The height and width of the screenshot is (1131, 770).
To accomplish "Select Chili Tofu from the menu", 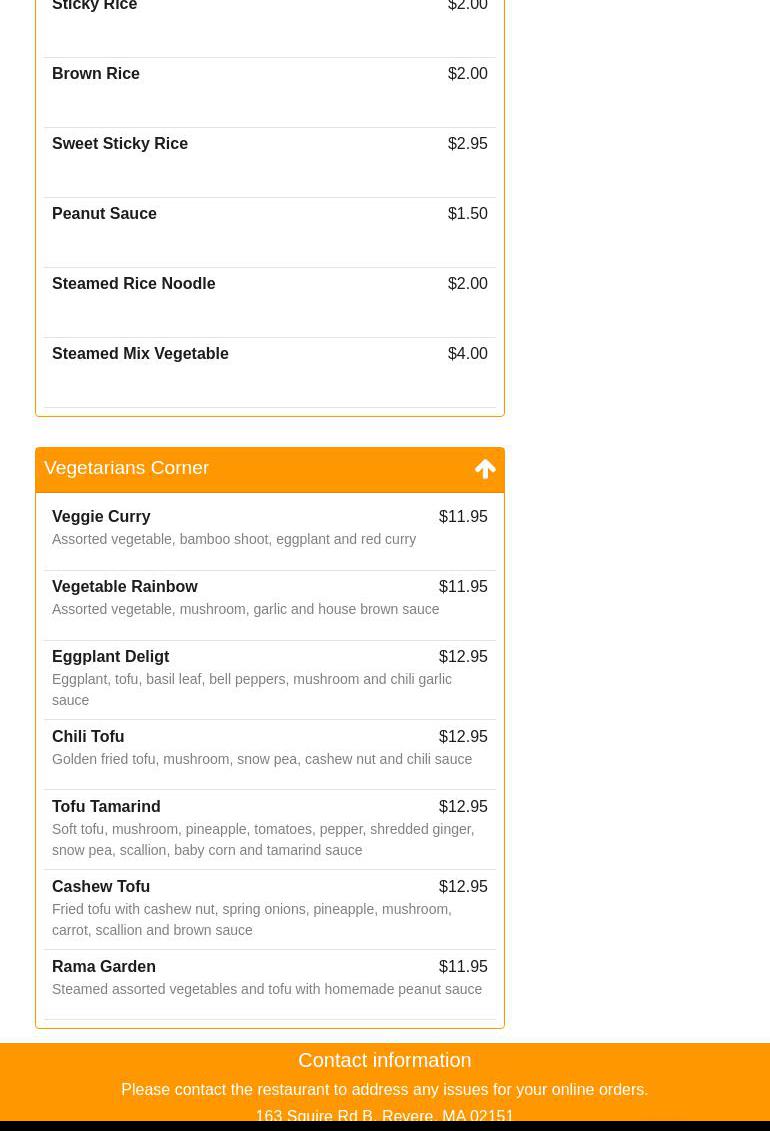I will pos(88,737).
